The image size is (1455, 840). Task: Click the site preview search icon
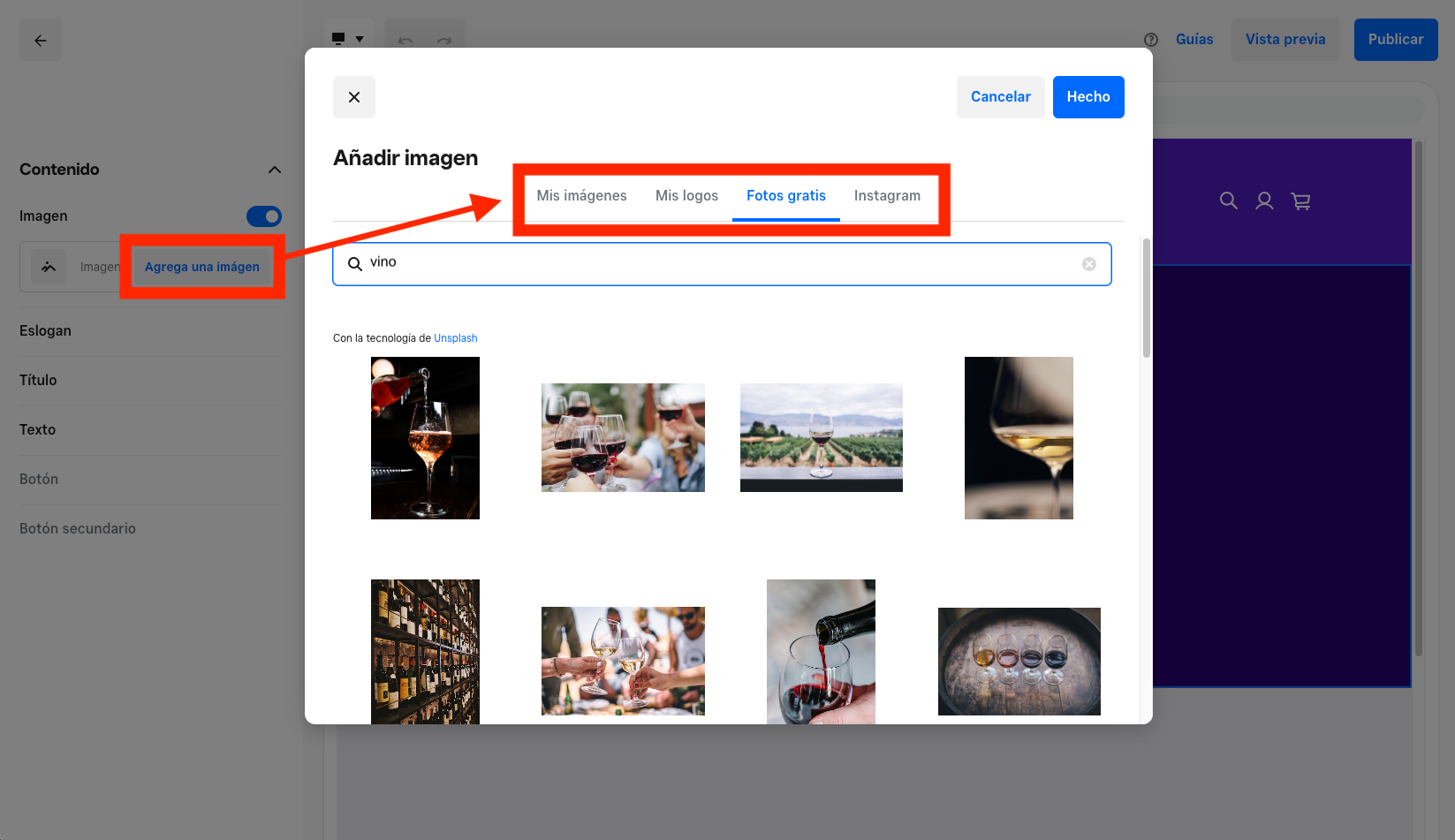[1229, 201]
